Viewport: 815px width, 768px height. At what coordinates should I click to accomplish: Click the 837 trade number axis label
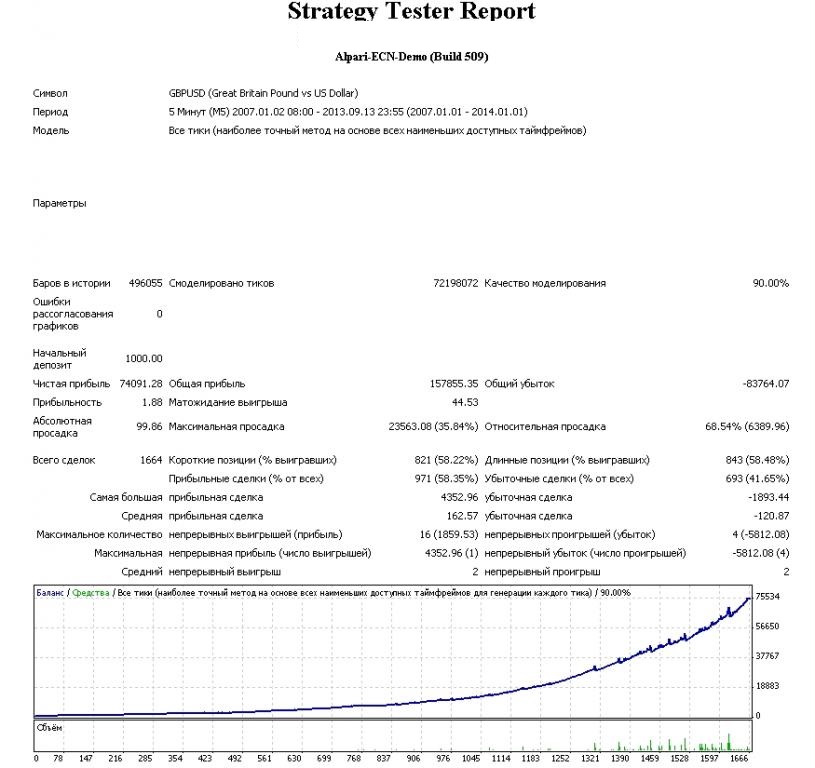[384, 758]
